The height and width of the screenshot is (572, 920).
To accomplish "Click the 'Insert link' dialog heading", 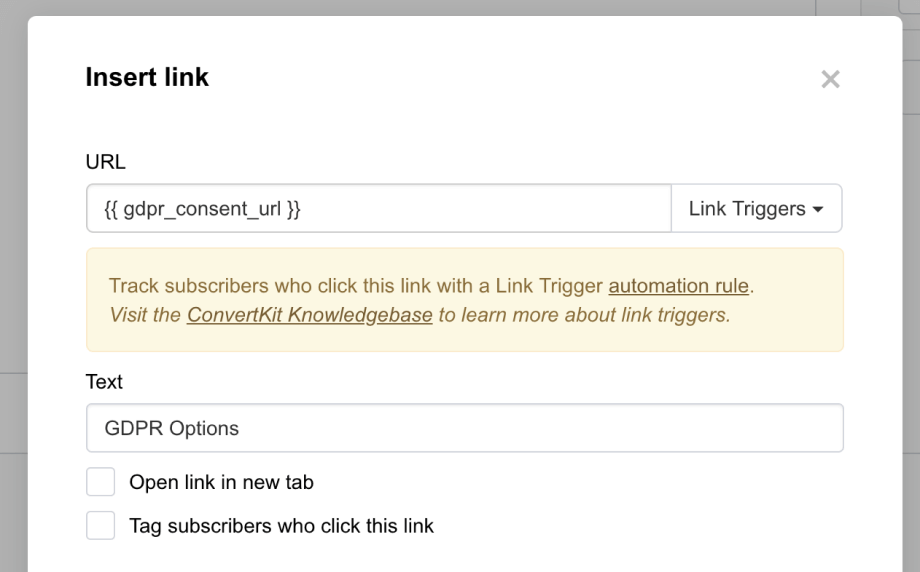I will [x=147, y=77].
